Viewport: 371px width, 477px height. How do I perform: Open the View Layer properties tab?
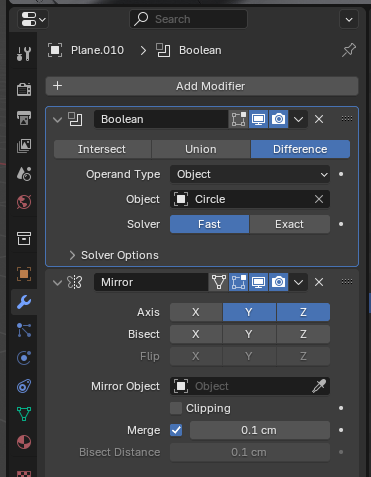(24, 146)
